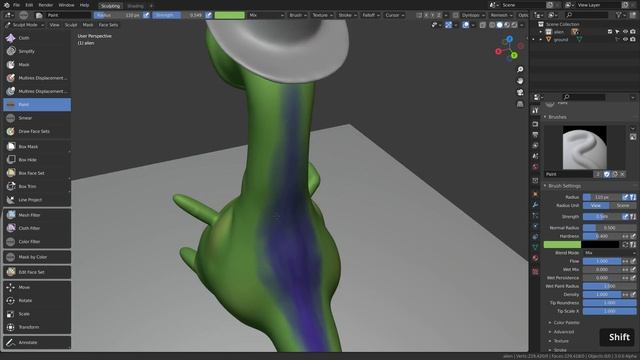Set Radius Unit to Scene
This screenshot has height=360, width=640.
622,206
